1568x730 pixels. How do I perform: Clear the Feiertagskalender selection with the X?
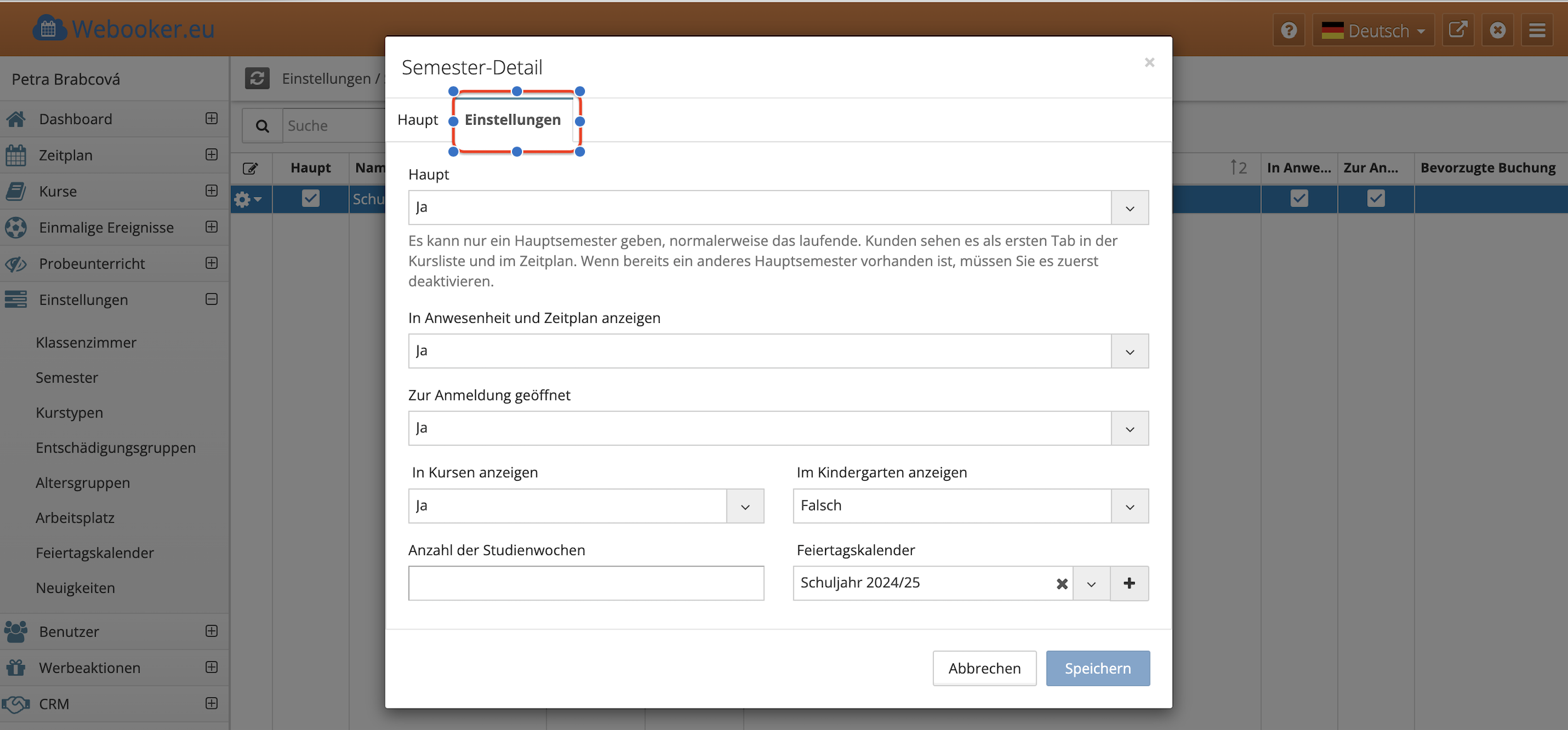1062,583
